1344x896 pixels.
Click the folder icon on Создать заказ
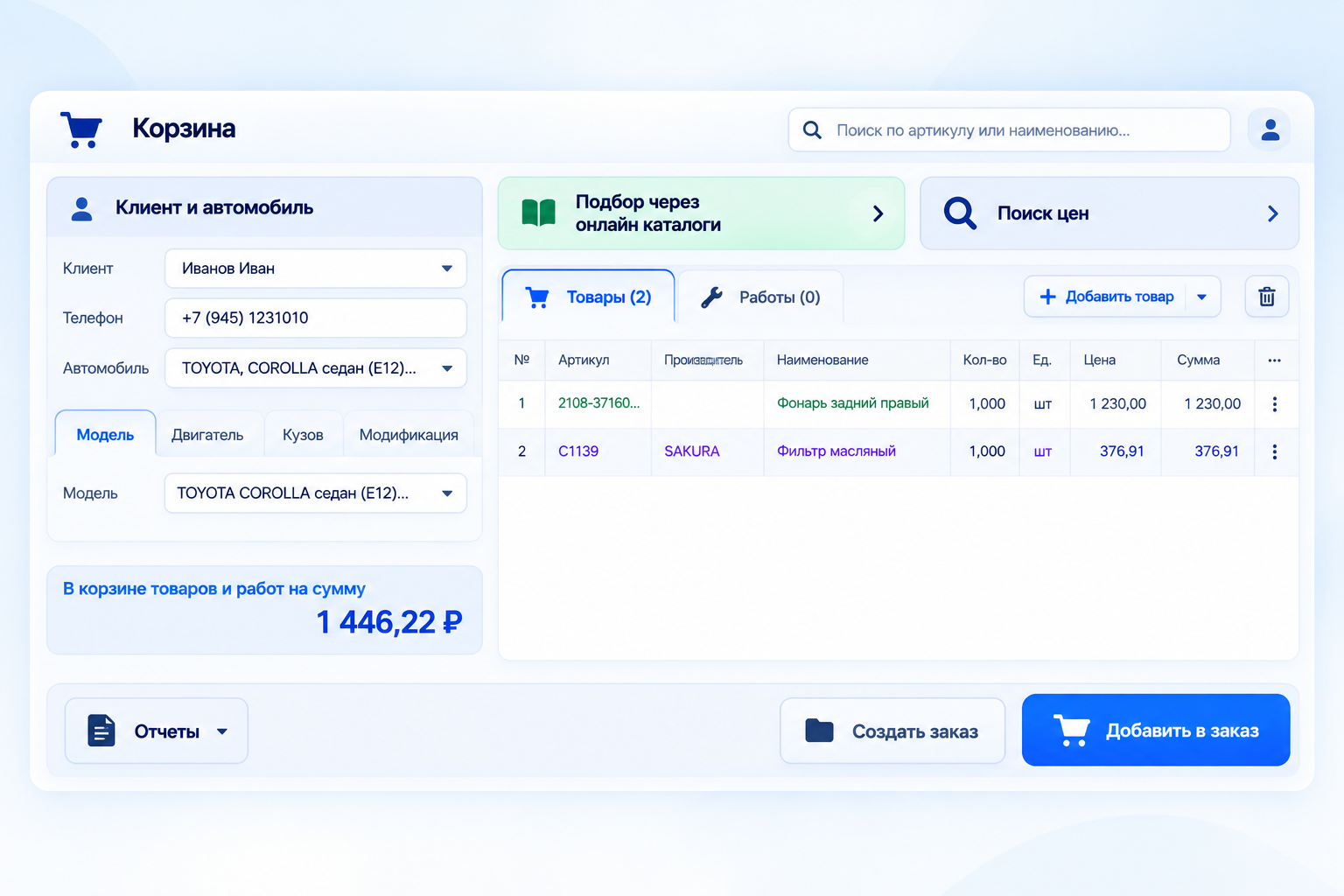(x=819, y=731)
